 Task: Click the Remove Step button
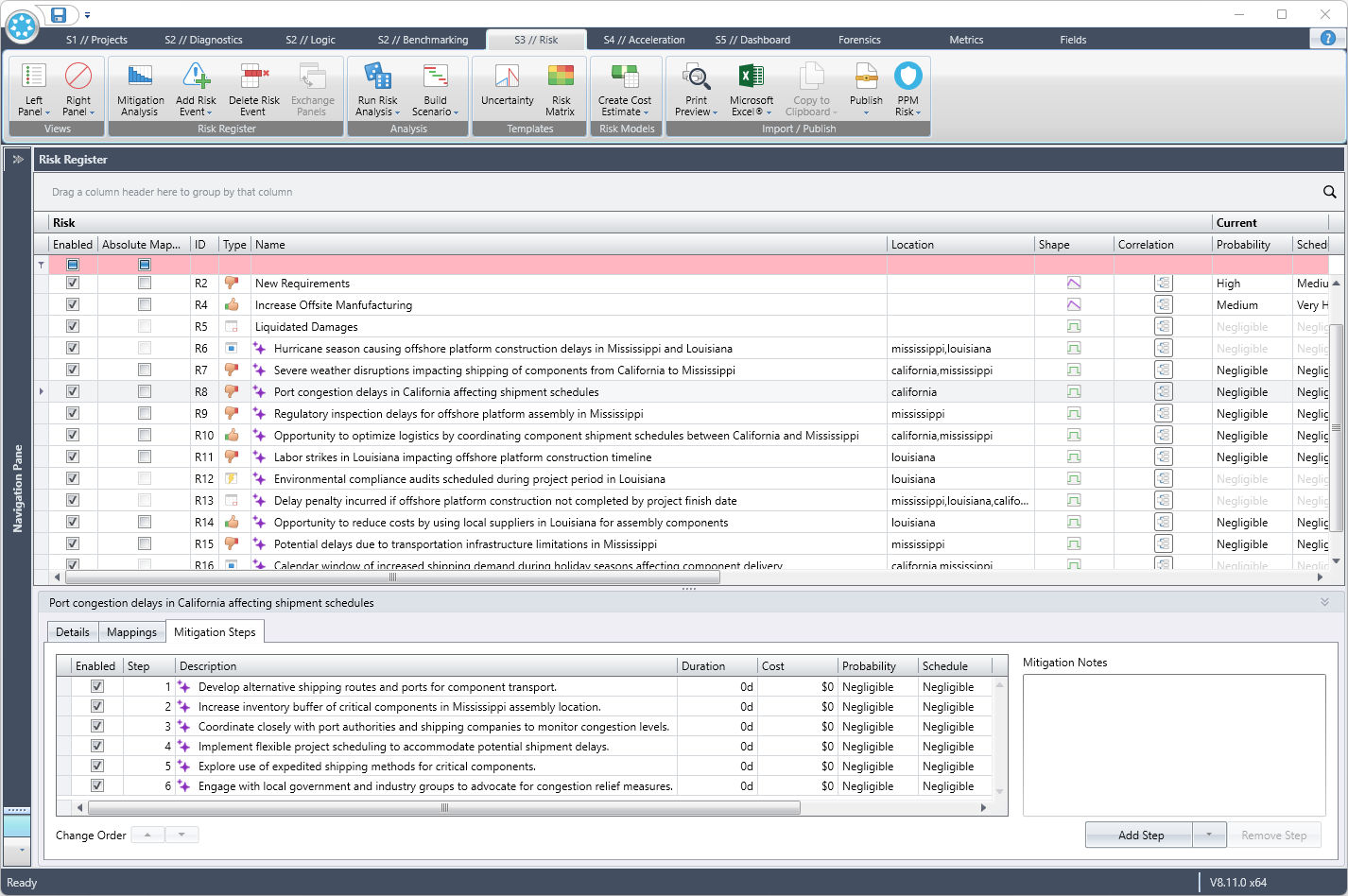1275,835
